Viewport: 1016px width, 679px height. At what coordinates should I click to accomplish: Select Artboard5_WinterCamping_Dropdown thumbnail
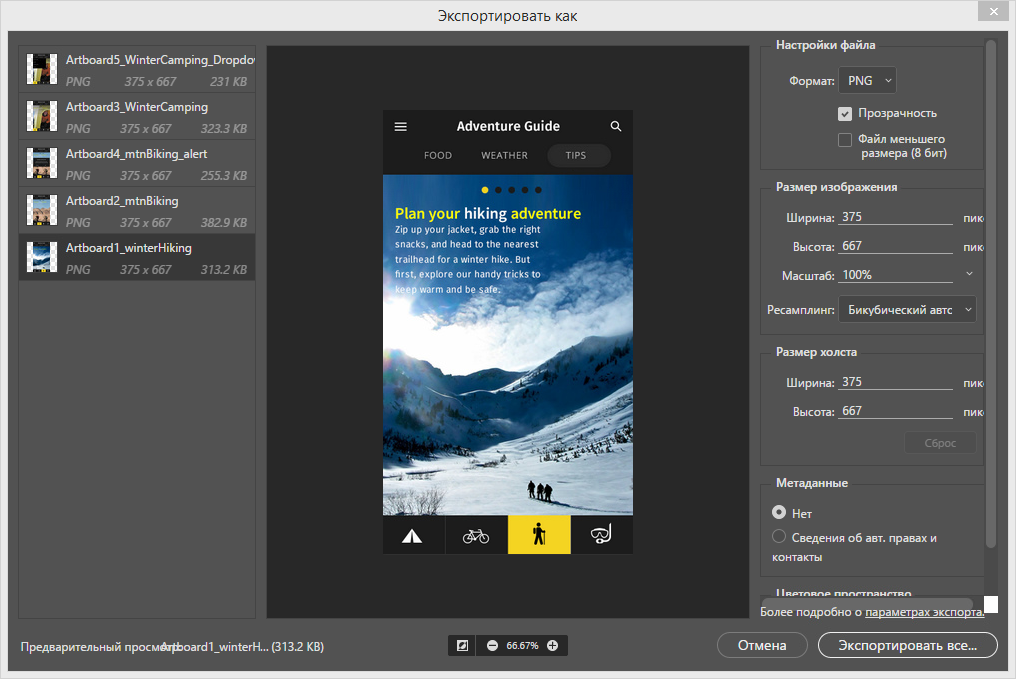[x=41, y=69]
